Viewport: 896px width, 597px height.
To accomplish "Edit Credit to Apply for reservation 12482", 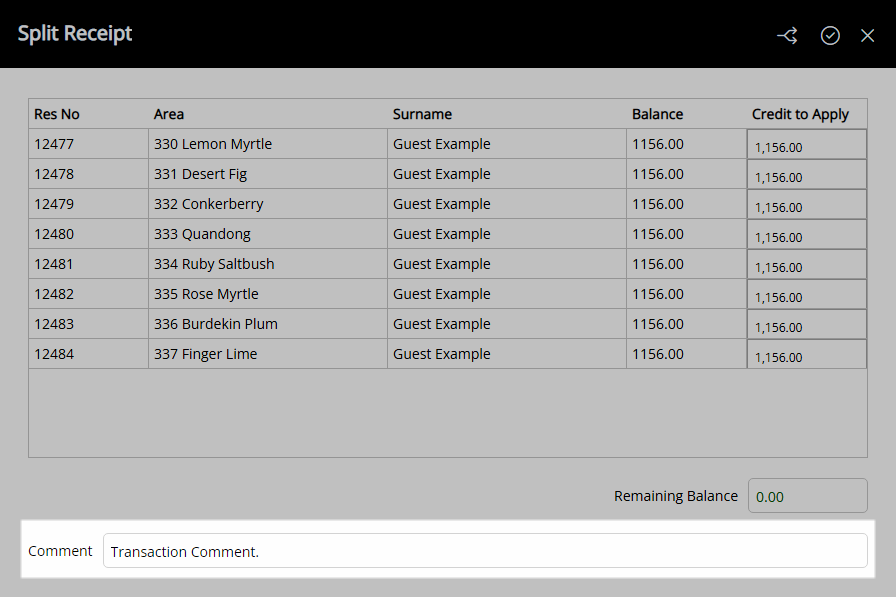I will 807,294.
